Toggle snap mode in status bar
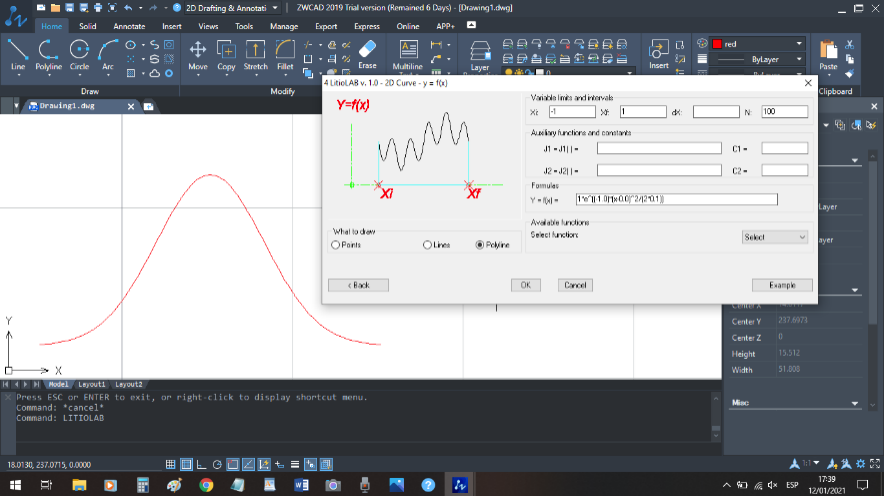This screenshot has width=884, height=498. (186, 465)
